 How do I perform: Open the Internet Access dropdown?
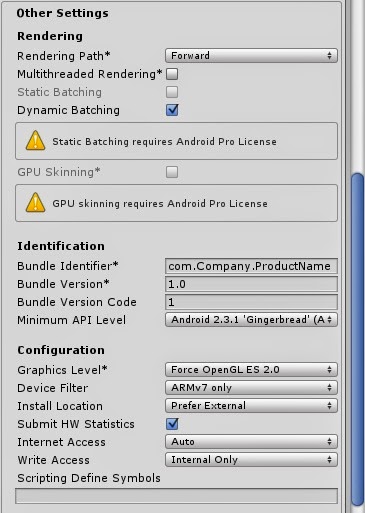pyautogui.click(x=251, y=442)
